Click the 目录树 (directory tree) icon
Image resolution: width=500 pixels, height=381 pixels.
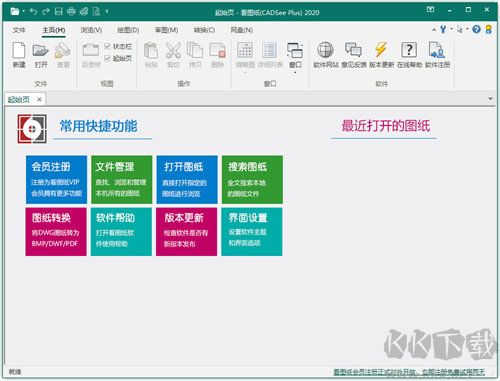(x=91, y=50)
